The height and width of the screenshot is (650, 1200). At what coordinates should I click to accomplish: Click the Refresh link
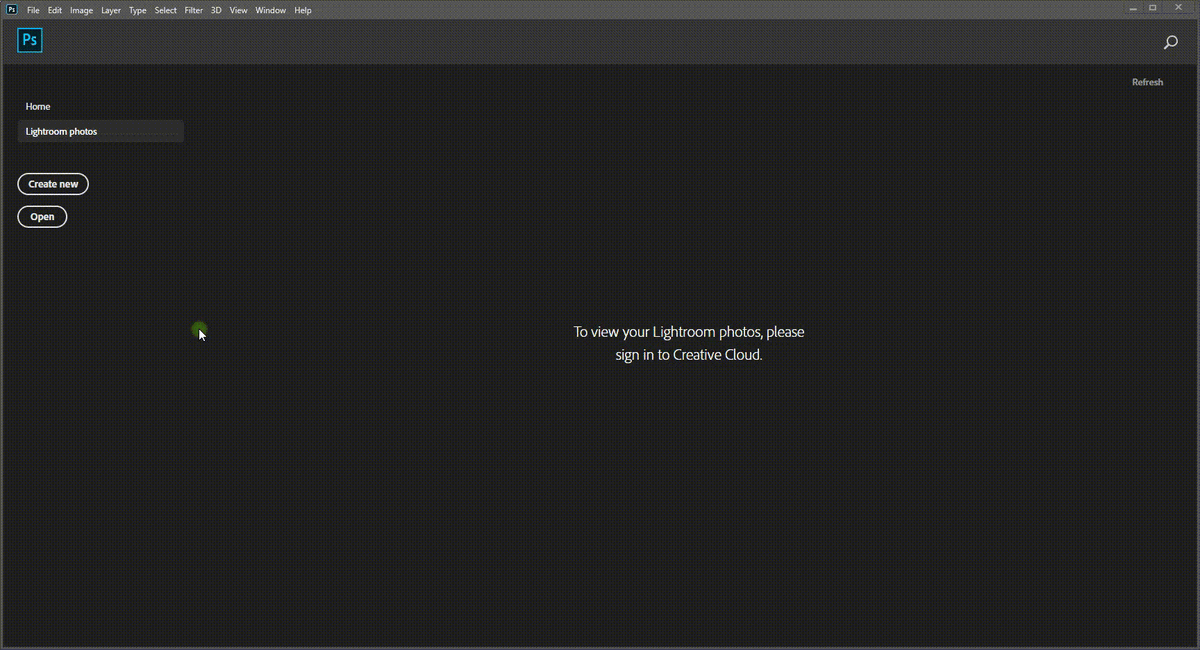(x=1147, y=82)
